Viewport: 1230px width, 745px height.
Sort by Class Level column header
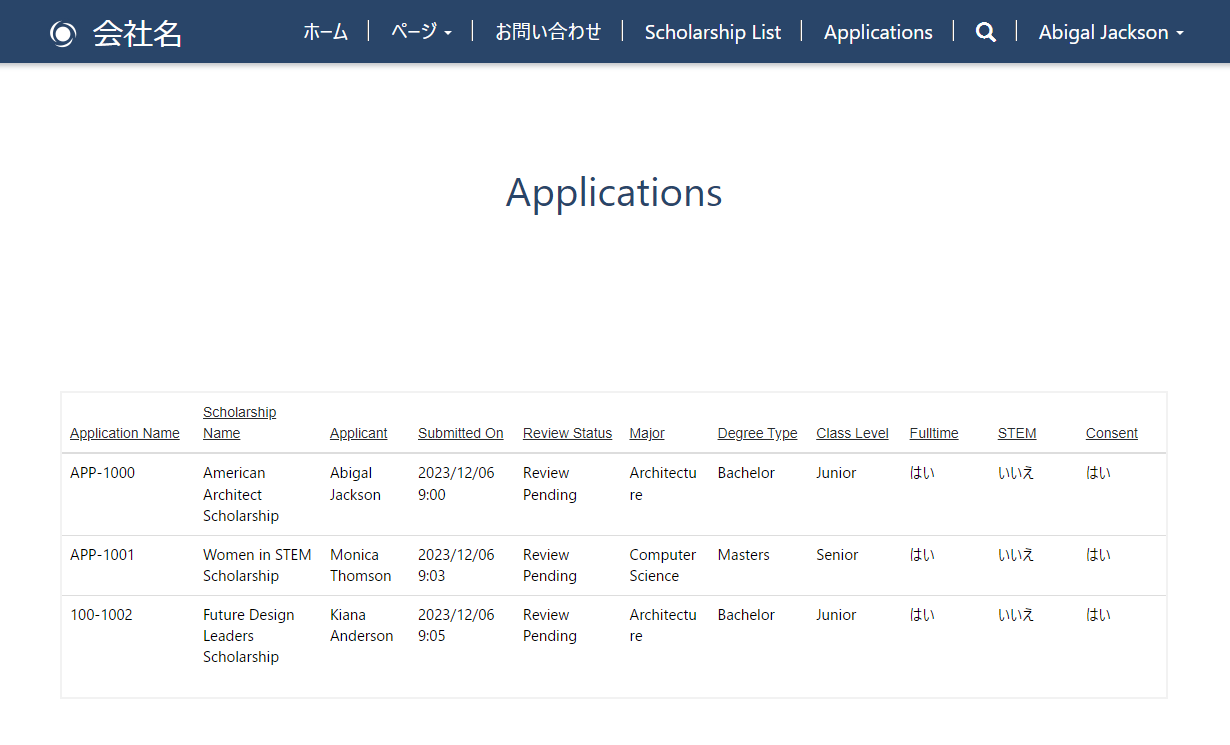(851, 432)
